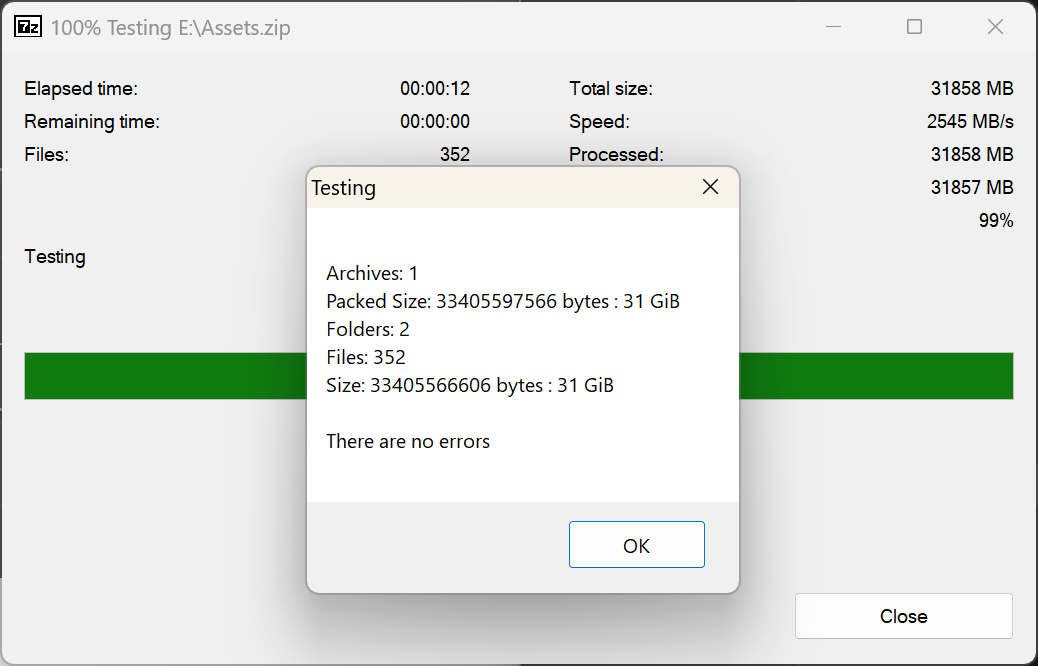This screenshot has width=1038, height=666.
Task: Click the "Archives: 1" line in the dialog
Action: click(x=372, y=273)
